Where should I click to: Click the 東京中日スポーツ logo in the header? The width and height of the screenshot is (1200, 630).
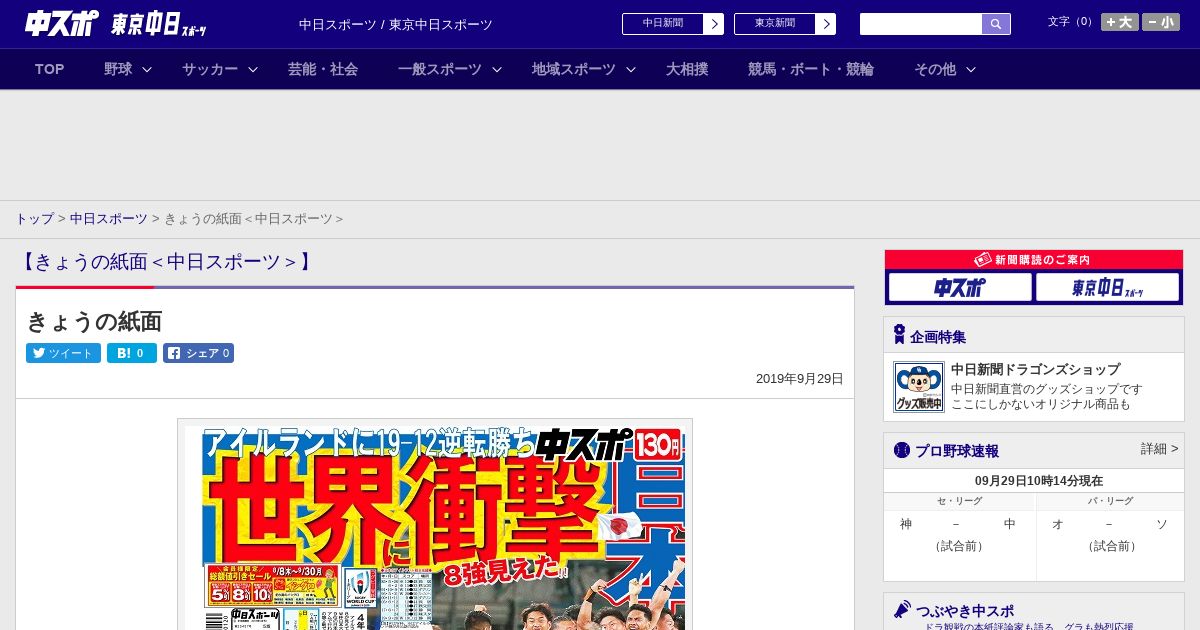click(159, 25)
